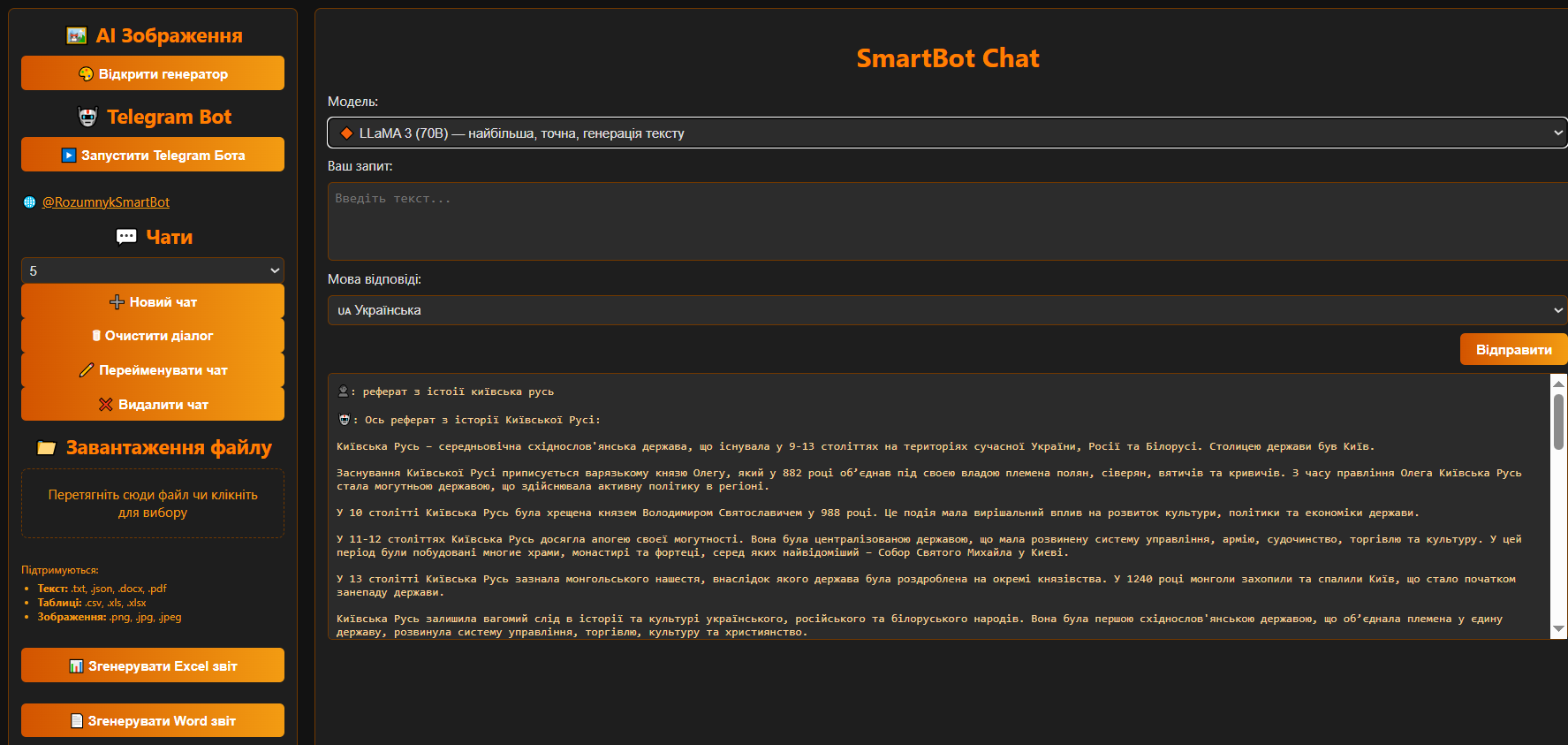Send the query with Відправити button

coord(1513,350)
